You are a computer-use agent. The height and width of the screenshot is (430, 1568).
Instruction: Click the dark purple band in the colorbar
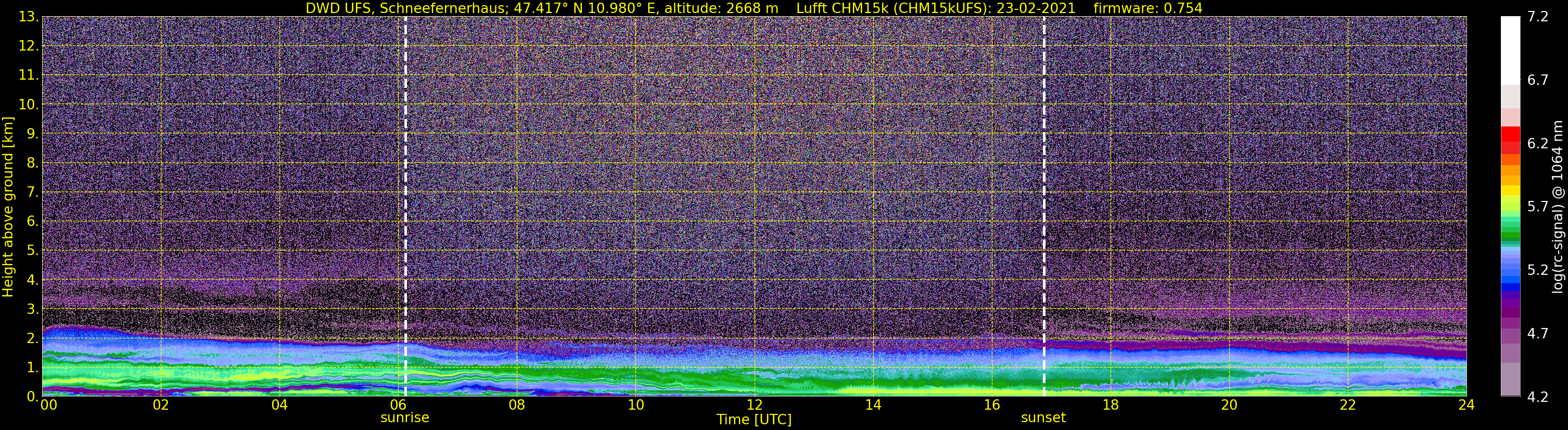pos(1510,312)
